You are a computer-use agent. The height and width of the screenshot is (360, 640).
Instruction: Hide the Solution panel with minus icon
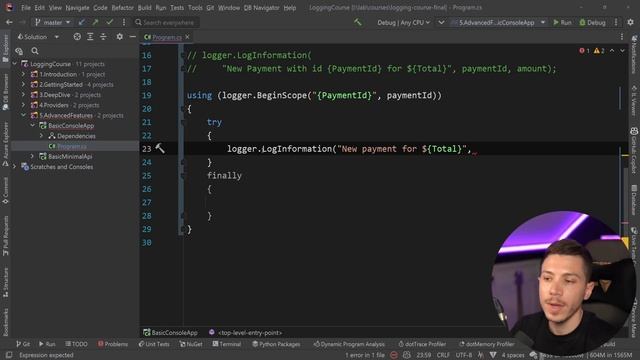[133, 37]
